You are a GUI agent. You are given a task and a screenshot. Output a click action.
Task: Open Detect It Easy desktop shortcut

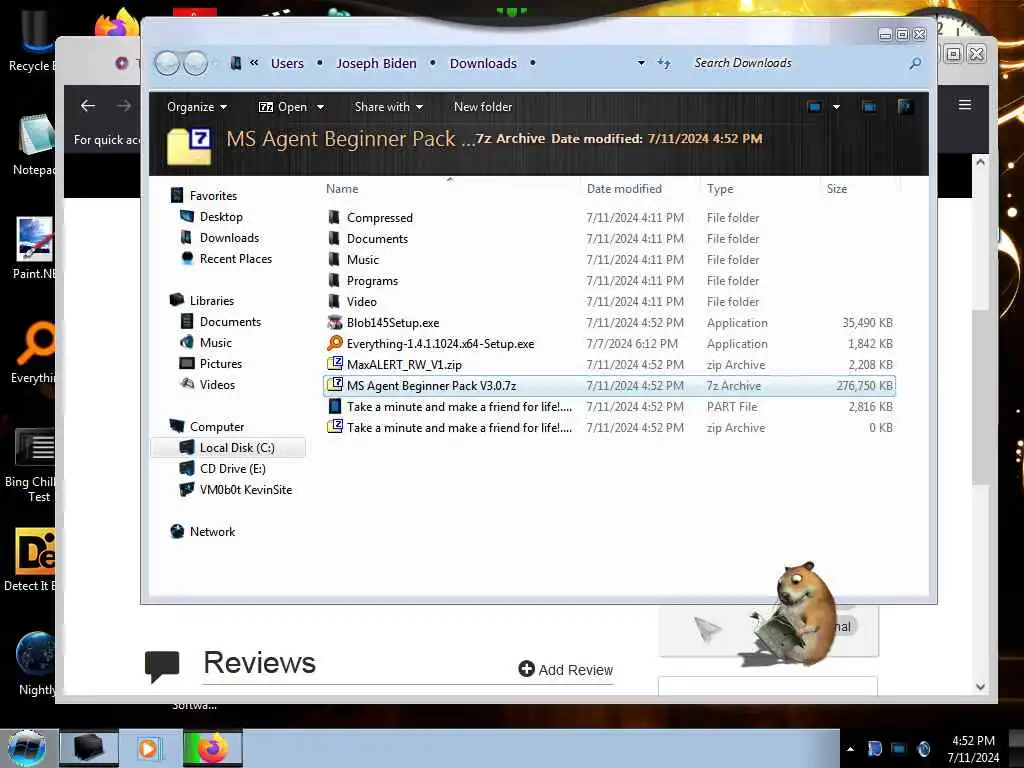click(31, 560)
